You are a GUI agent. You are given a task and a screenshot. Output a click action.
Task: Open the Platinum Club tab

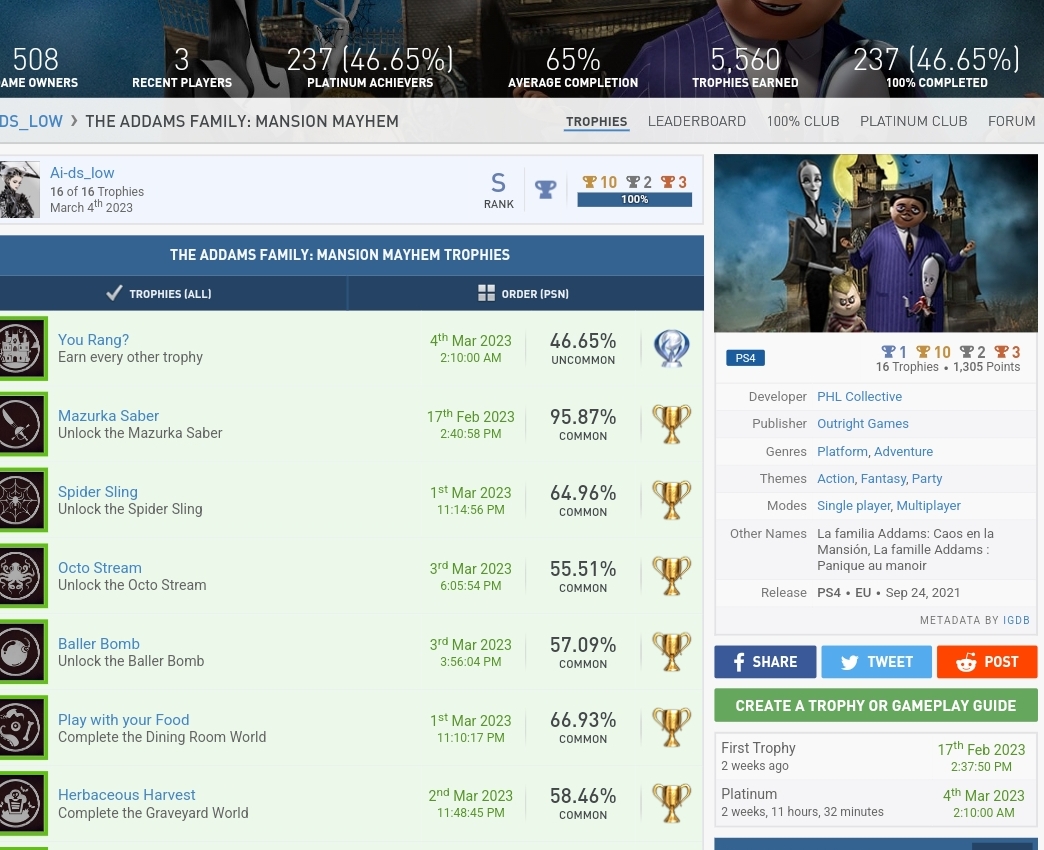pyautogui.click(x=914, y=121)
